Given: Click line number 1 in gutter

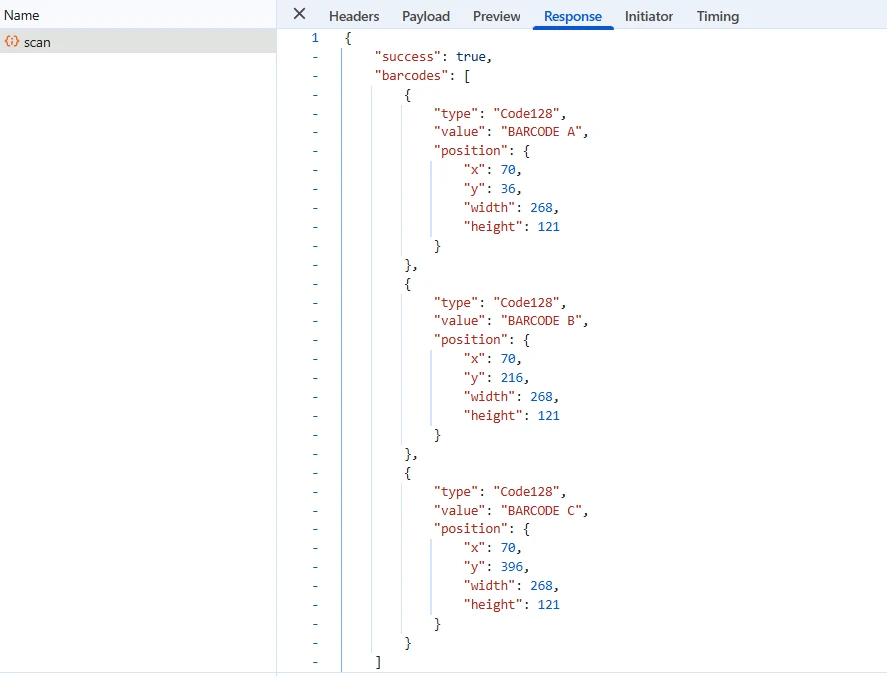Looking at the screenshot, I should (x=315, y=38).
